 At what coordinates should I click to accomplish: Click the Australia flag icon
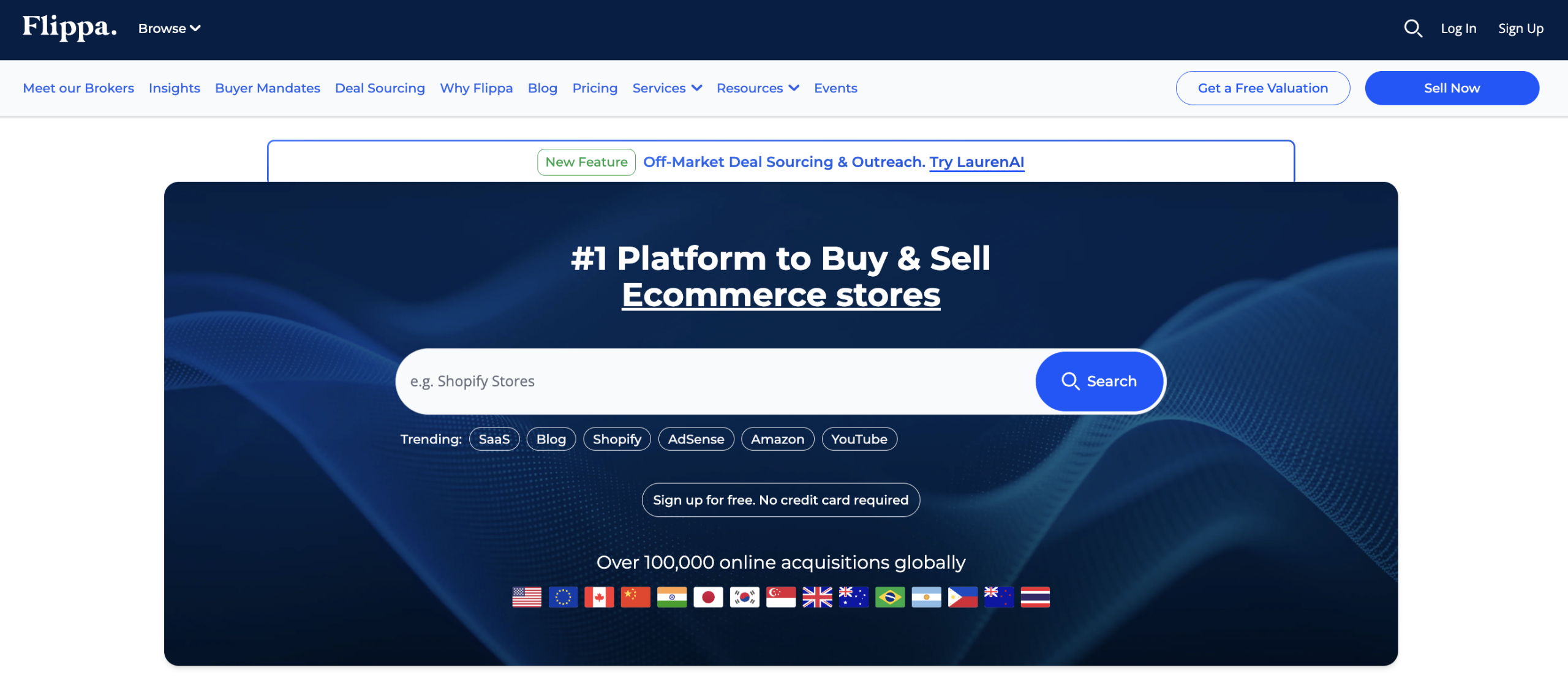(854, 597)
